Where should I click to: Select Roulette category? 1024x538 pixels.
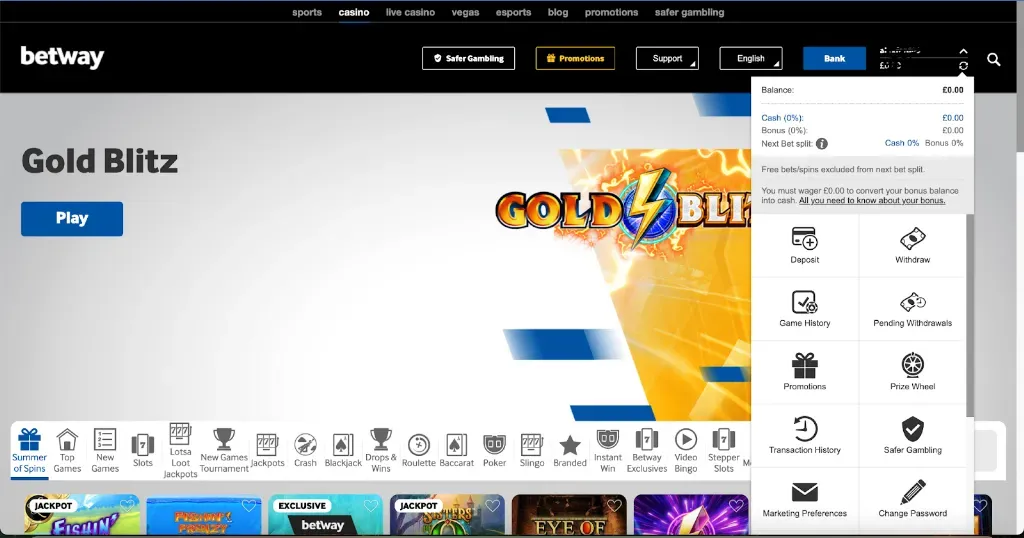coord(419,451)
